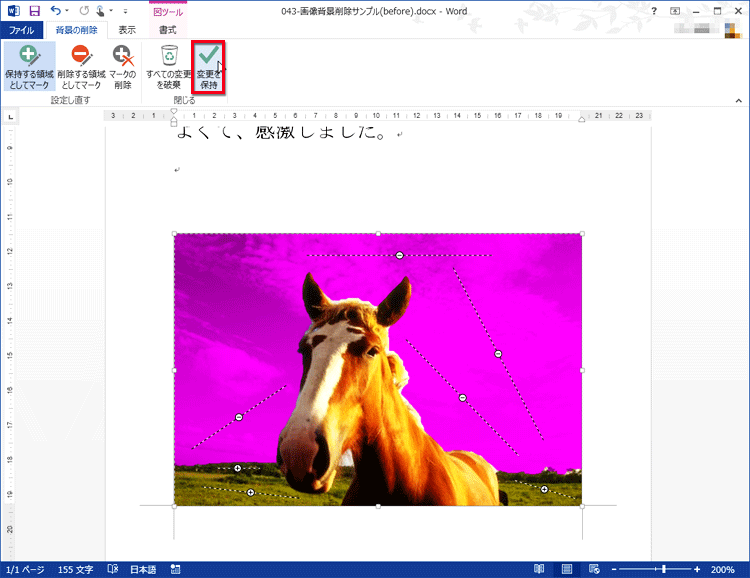Click macro recording icon in status bar
Screen dimensions: 750x578
176,569
